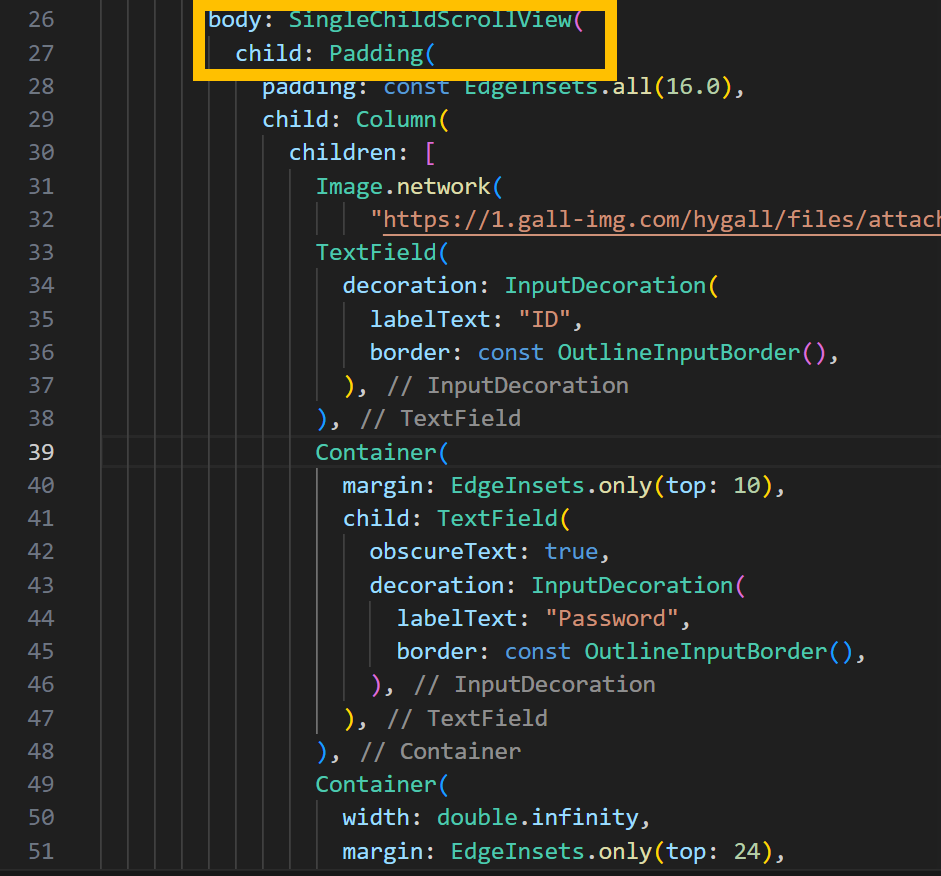Click line number 48 in the gutter

click(41, 751)
